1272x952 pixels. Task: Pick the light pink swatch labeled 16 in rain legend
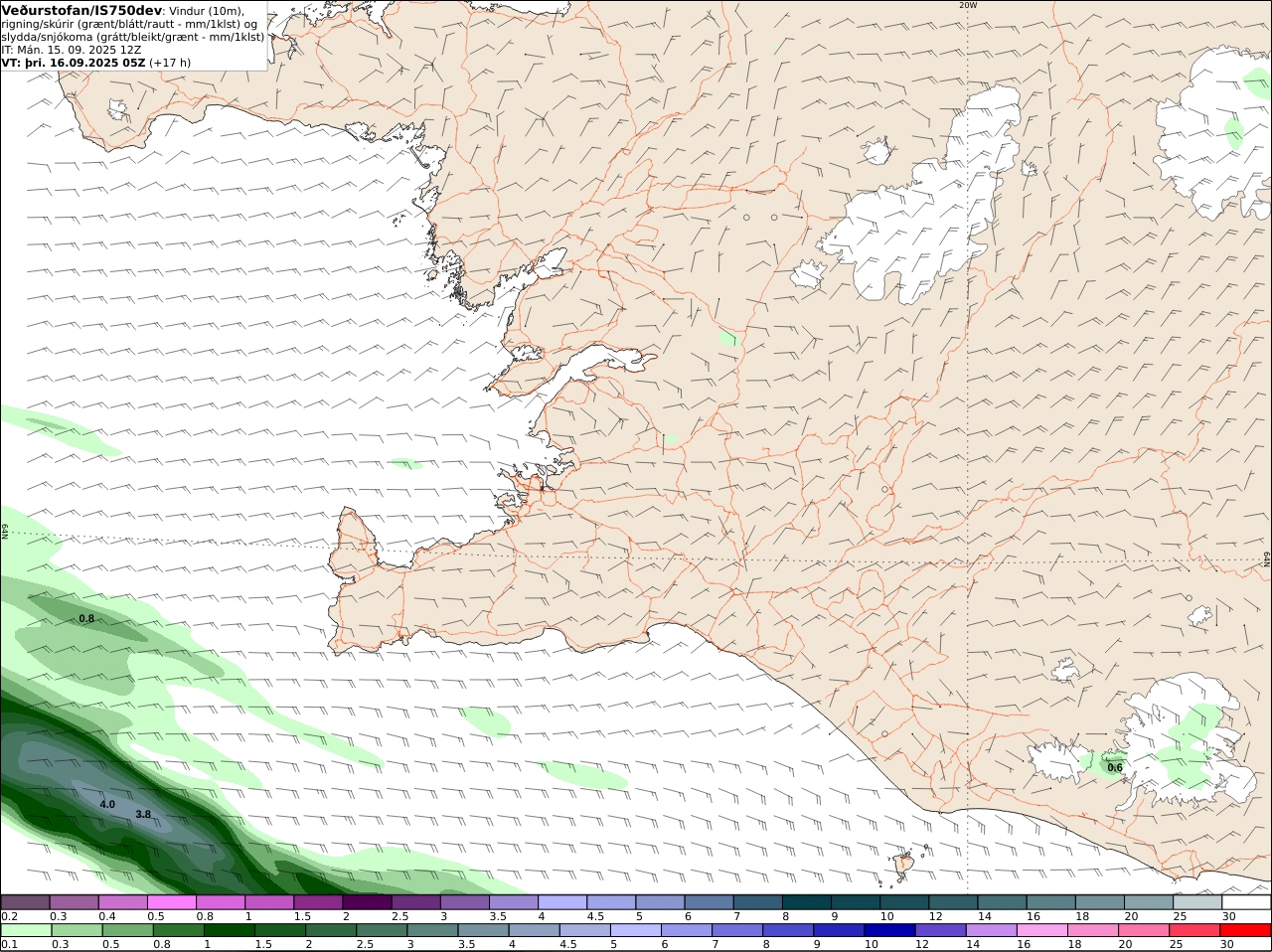(1041, 930)
